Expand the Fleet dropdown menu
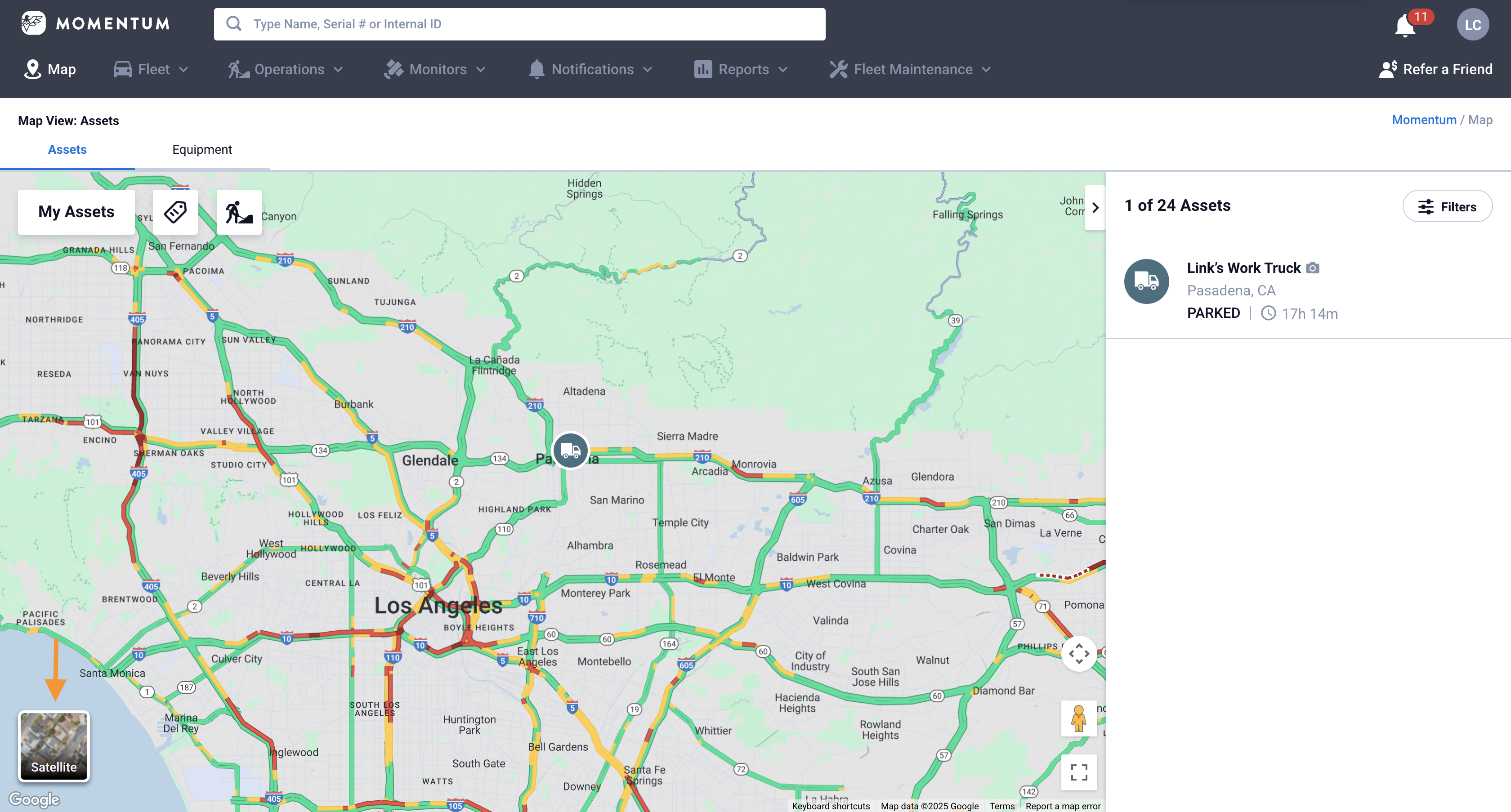The height and width of the screenshot is (812, 1511). pos(151,69)
